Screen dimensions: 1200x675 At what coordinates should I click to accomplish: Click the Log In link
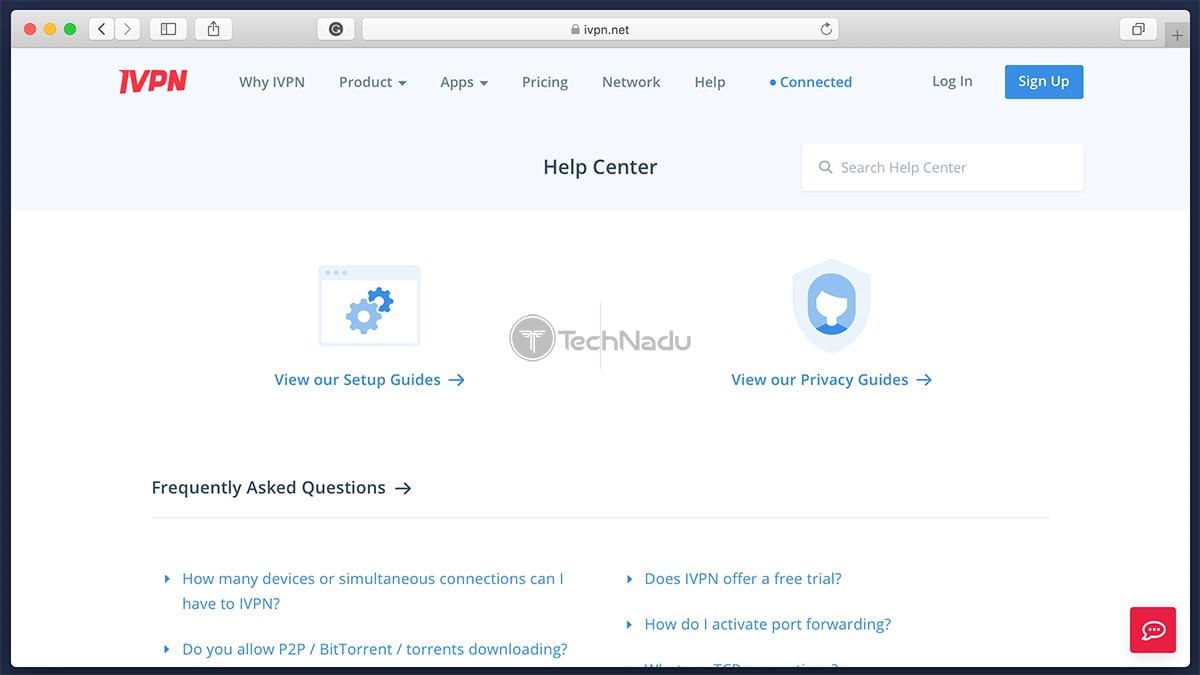[952, 81]
